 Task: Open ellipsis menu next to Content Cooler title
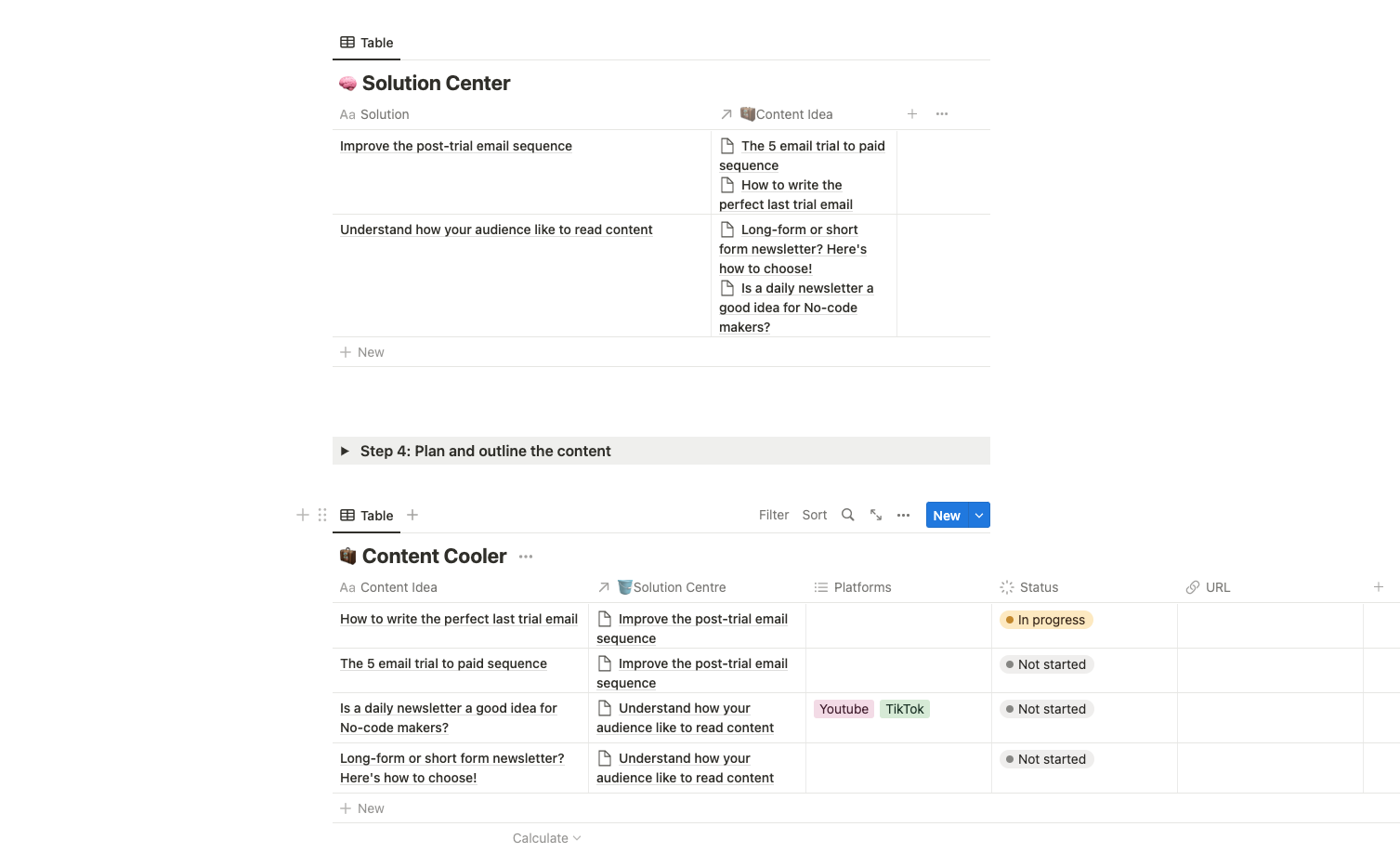pyautogui.click(x=526, y=557)
